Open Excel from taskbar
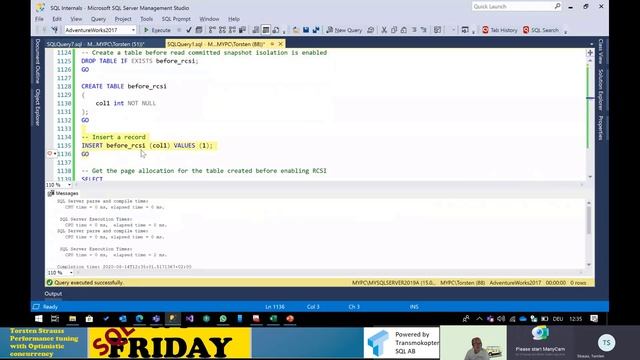640x360 pixels. click(273, 319)
